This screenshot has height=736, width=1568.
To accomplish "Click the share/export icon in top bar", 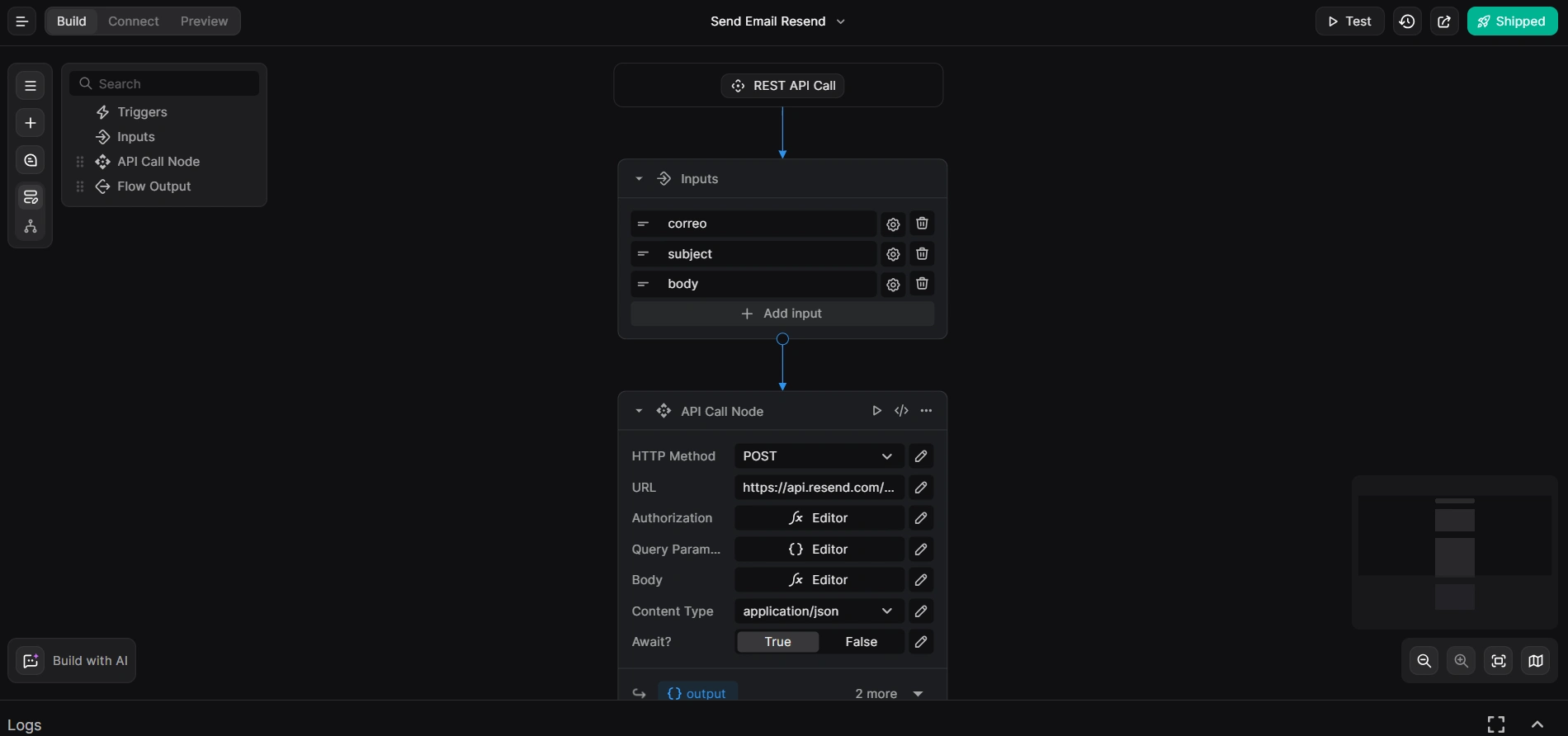I will point(1444,21).
